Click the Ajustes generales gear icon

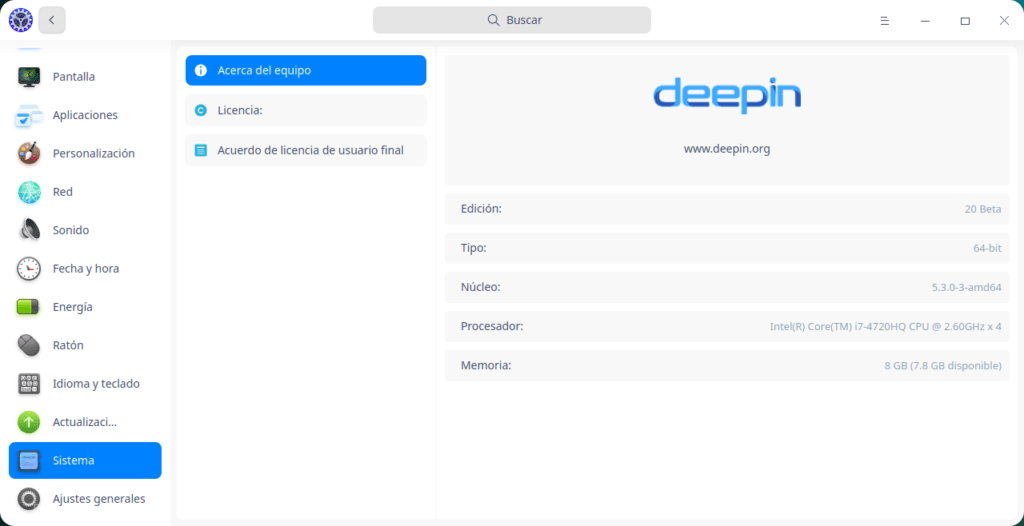[29, 499]
